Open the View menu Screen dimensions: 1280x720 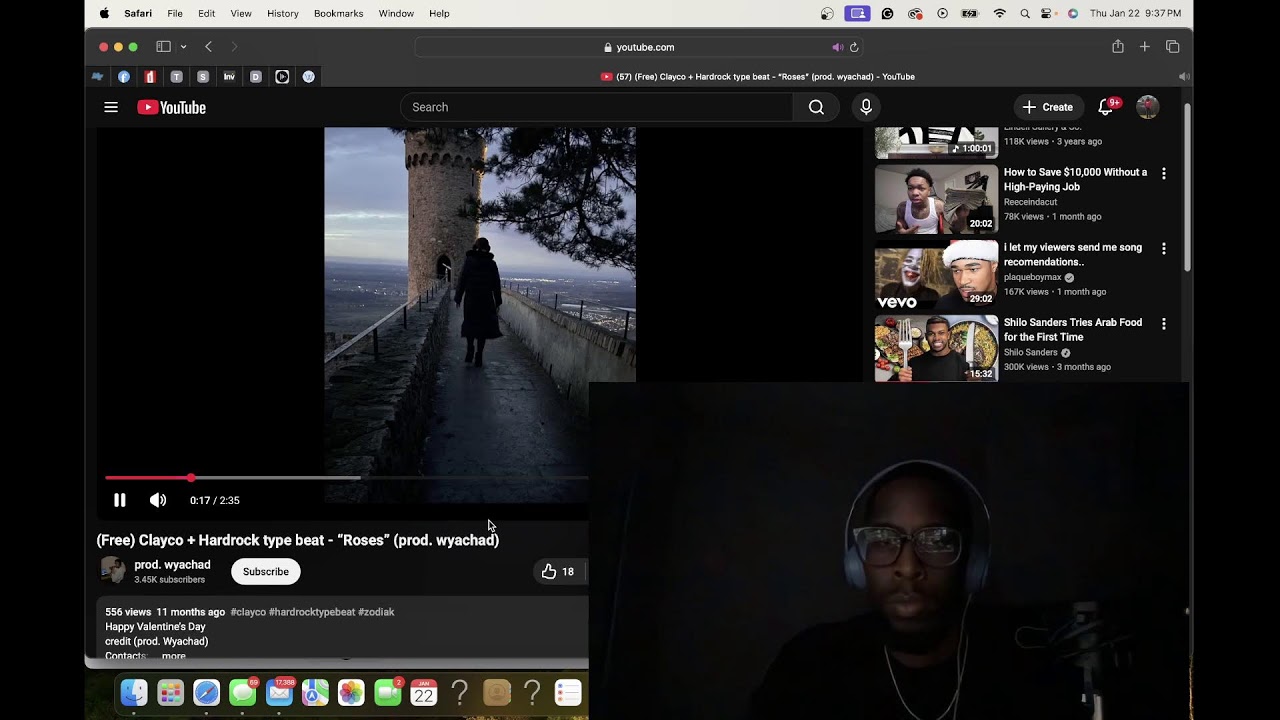[241, 13]
